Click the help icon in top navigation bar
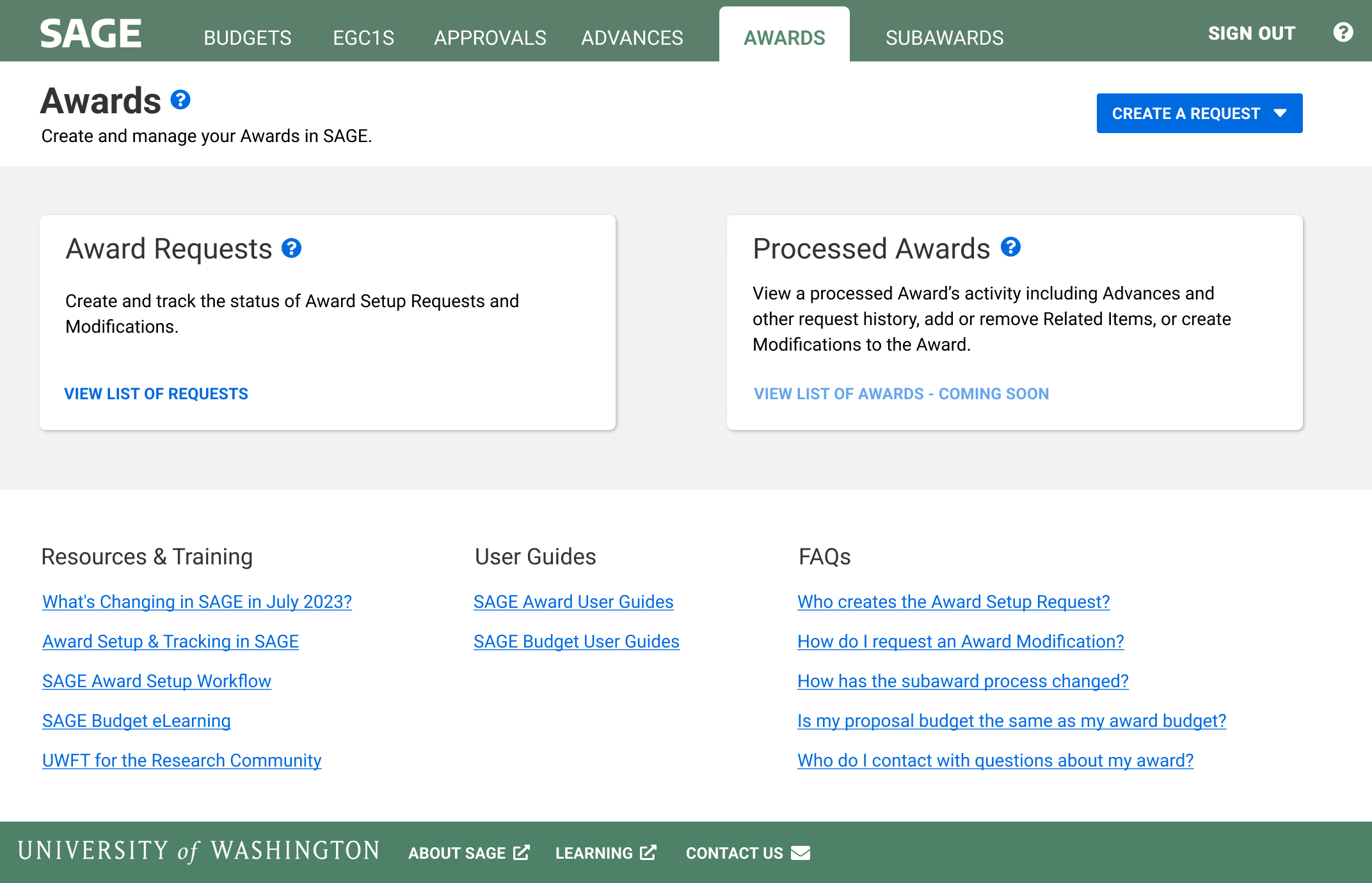The width and height of the screenshot is (1372, 883). [x=1343, y=32]
